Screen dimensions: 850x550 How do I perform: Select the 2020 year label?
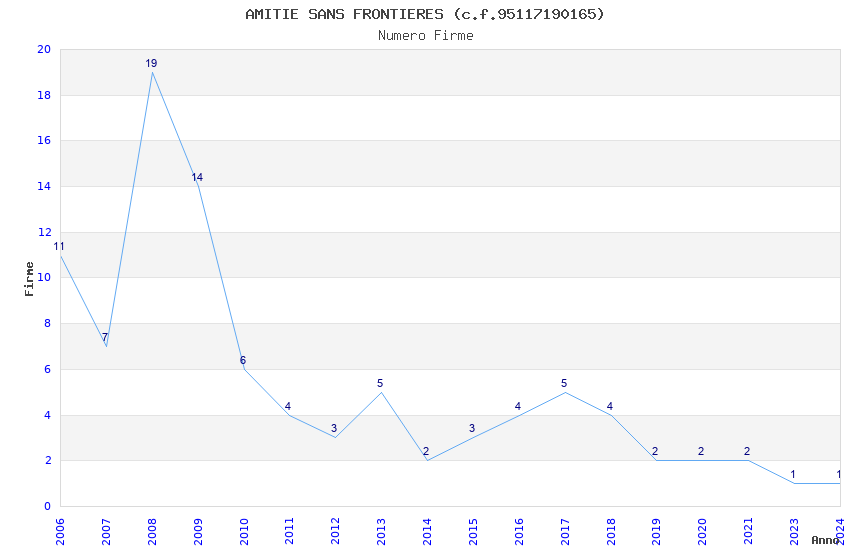[703, 532]
